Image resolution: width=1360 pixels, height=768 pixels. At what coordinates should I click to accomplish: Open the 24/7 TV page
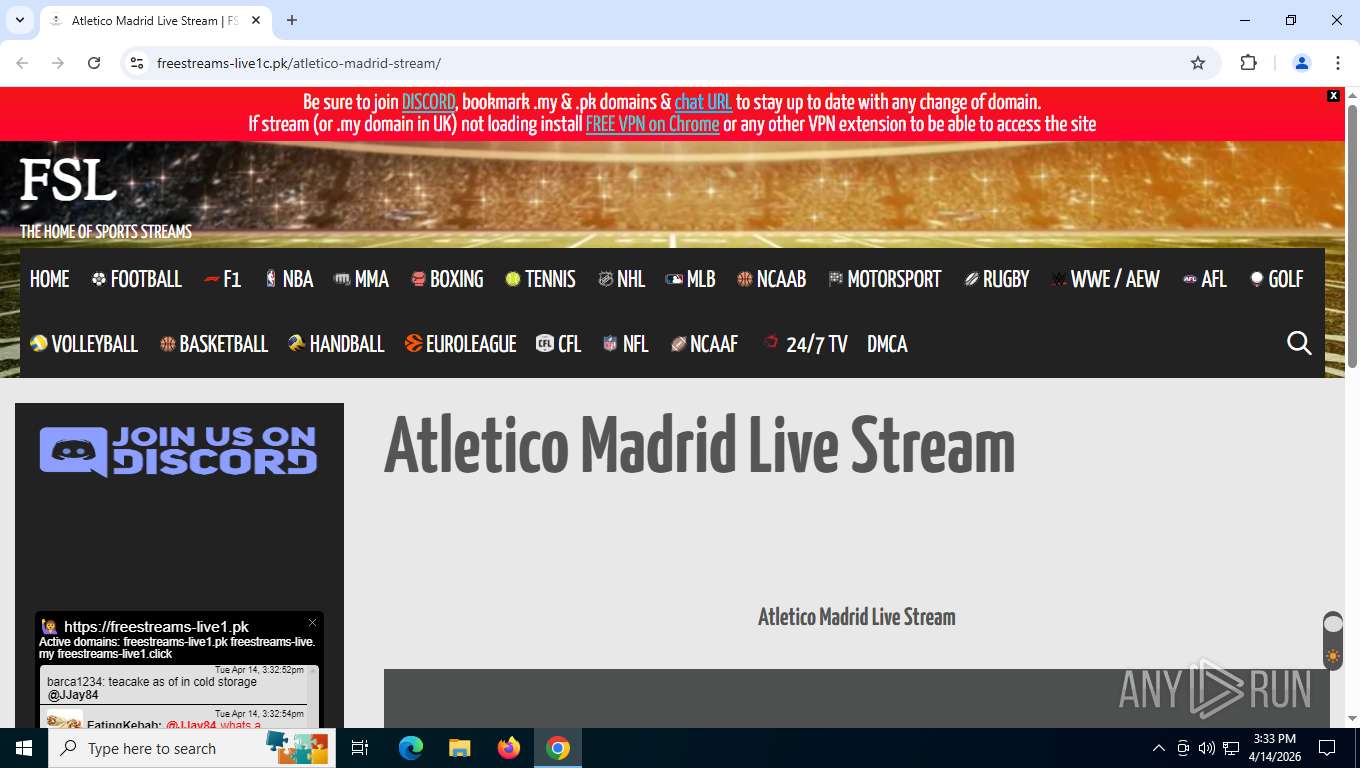(x=805, y=345)
